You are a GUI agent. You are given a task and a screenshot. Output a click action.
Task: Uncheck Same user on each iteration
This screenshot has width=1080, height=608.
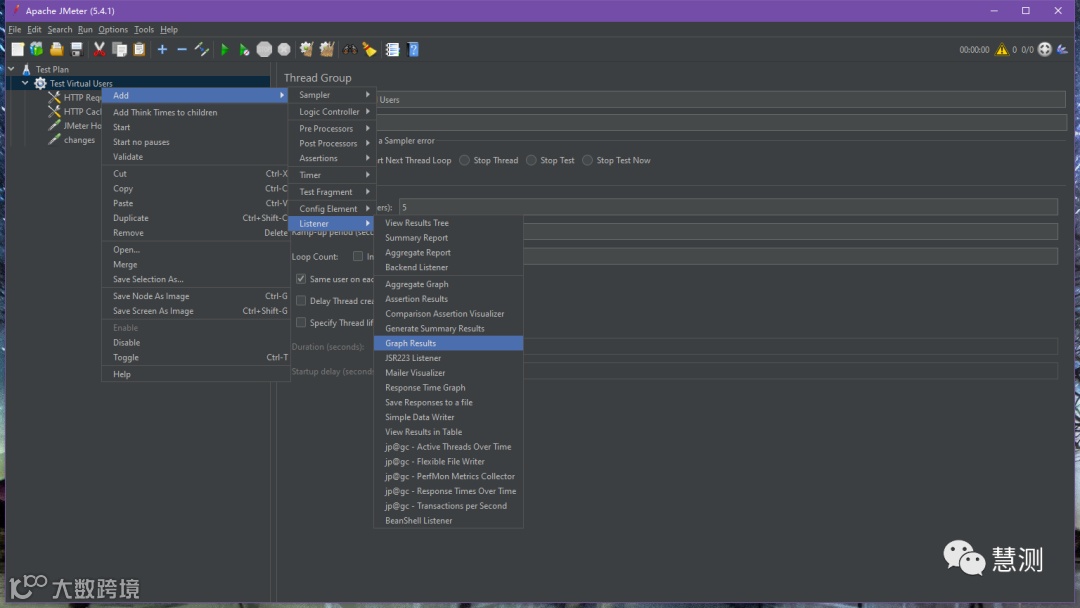point(301,279)
